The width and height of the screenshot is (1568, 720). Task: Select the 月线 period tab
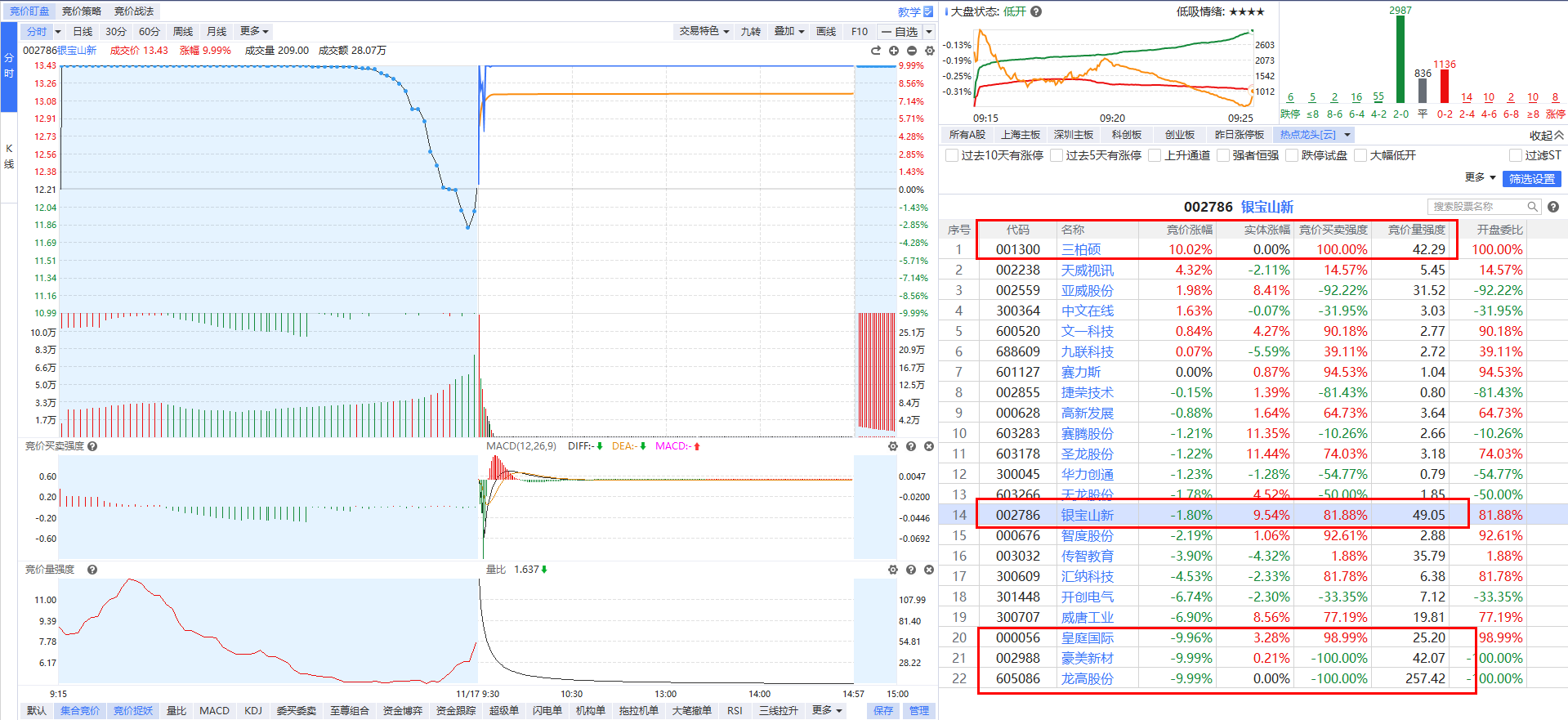[x=217, y=32]
